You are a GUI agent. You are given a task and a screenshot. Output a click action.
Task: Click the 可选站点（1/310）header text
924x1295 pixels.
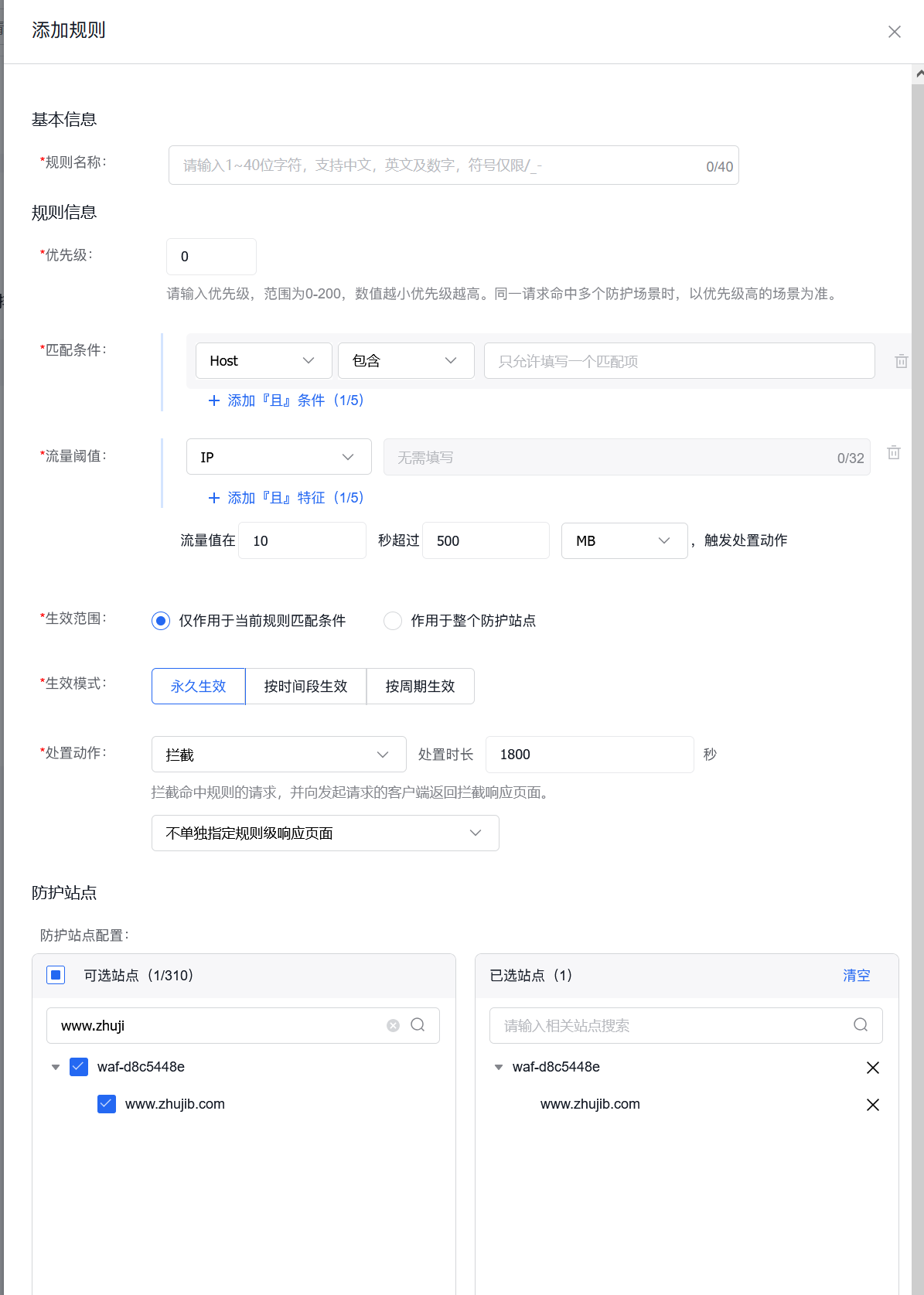[139, 976]
